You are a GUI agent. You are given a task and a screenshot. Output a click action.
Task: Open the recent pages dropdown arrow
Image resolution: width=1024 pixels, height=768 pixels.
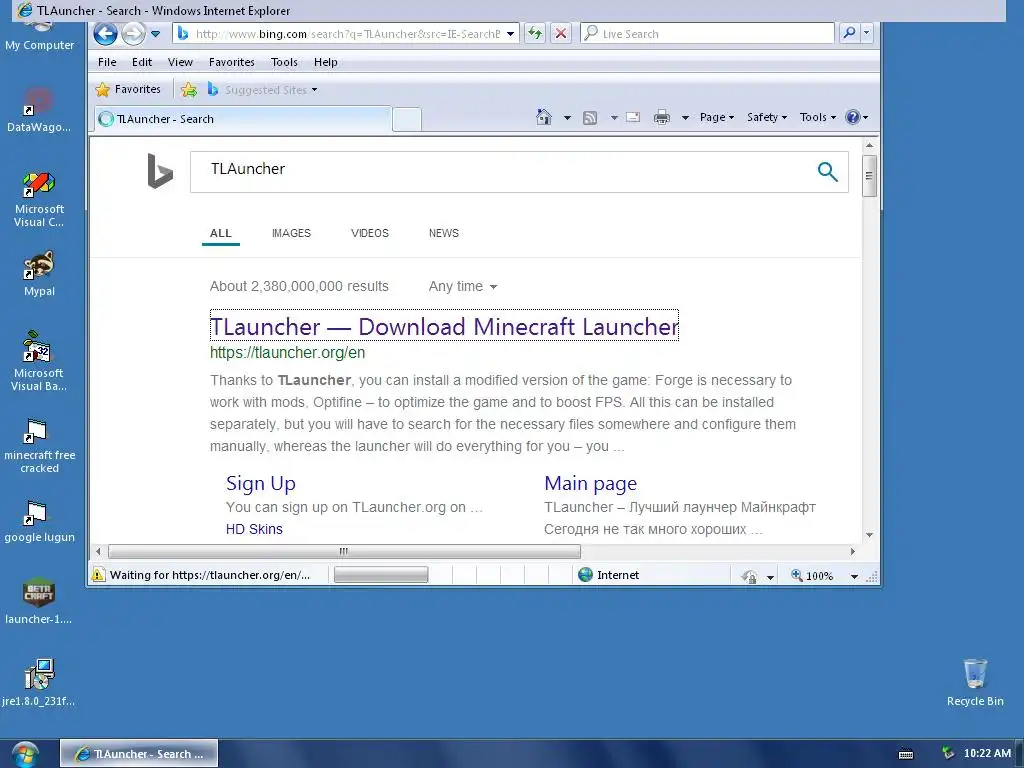click(x=155, y=34)
